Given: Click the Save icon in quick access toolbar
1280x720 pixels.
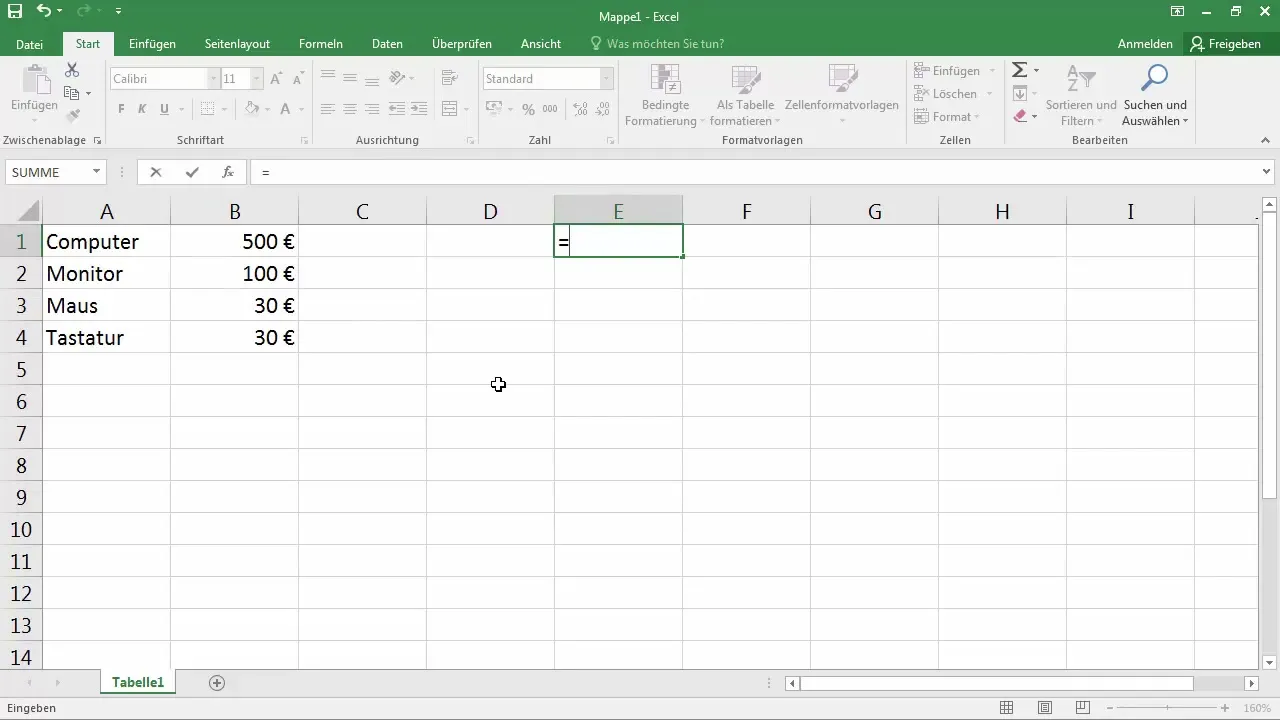Looking at the screenshot, I should (15, 12).
